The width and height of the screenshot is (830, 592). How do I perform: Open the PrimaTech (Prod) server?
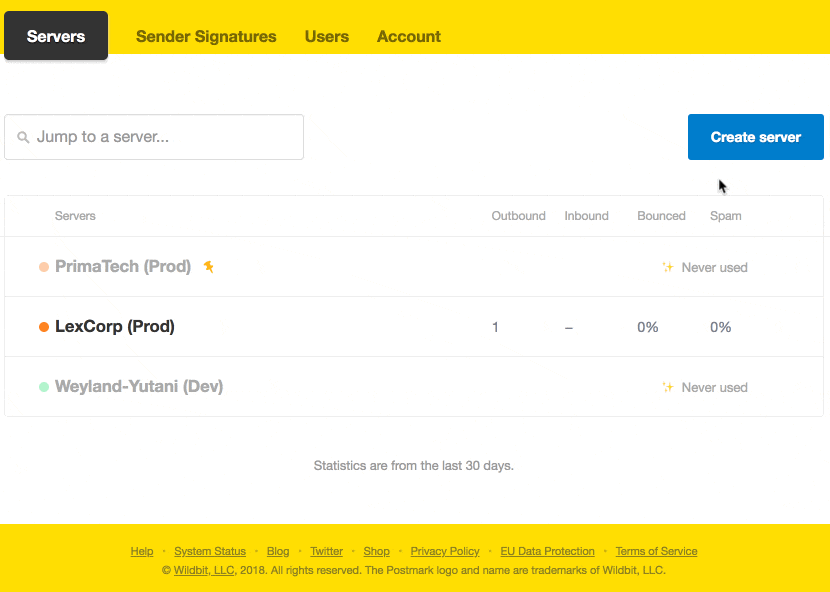[x=123, y=266]
